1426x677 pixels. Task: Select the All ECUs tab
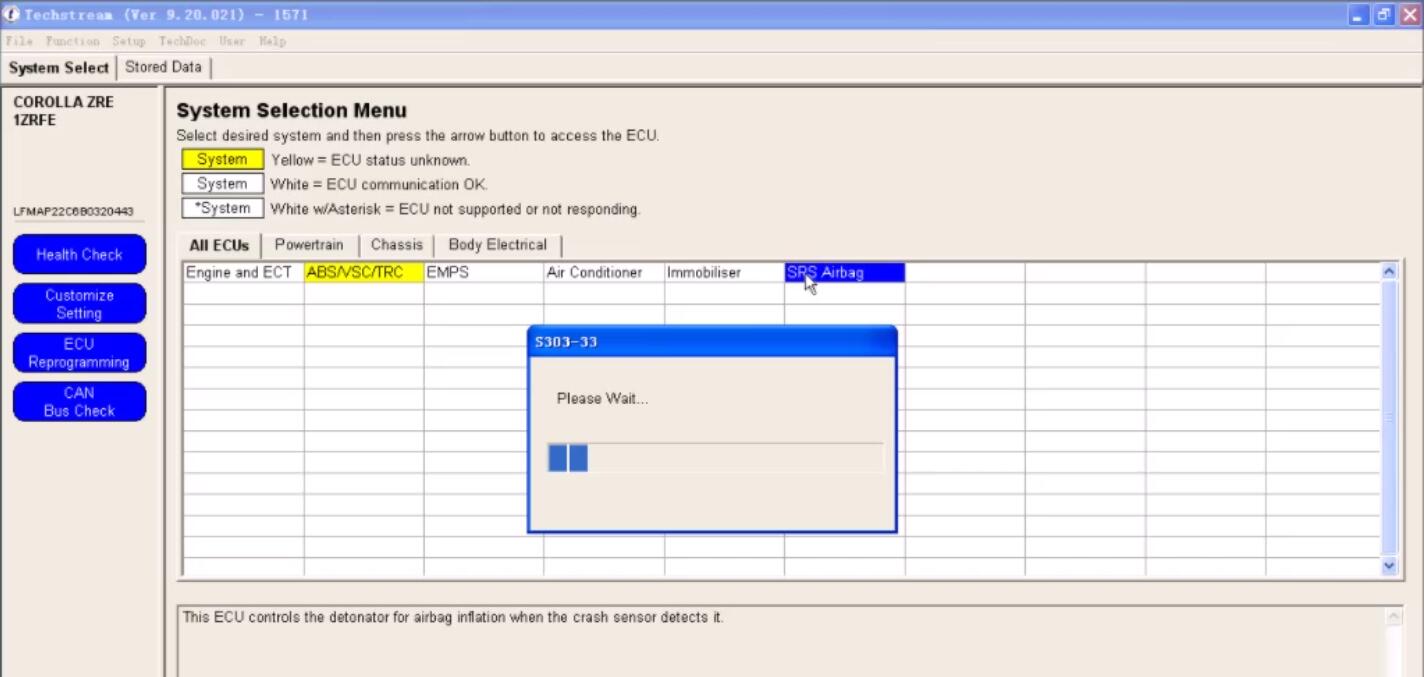click(219, 246)
